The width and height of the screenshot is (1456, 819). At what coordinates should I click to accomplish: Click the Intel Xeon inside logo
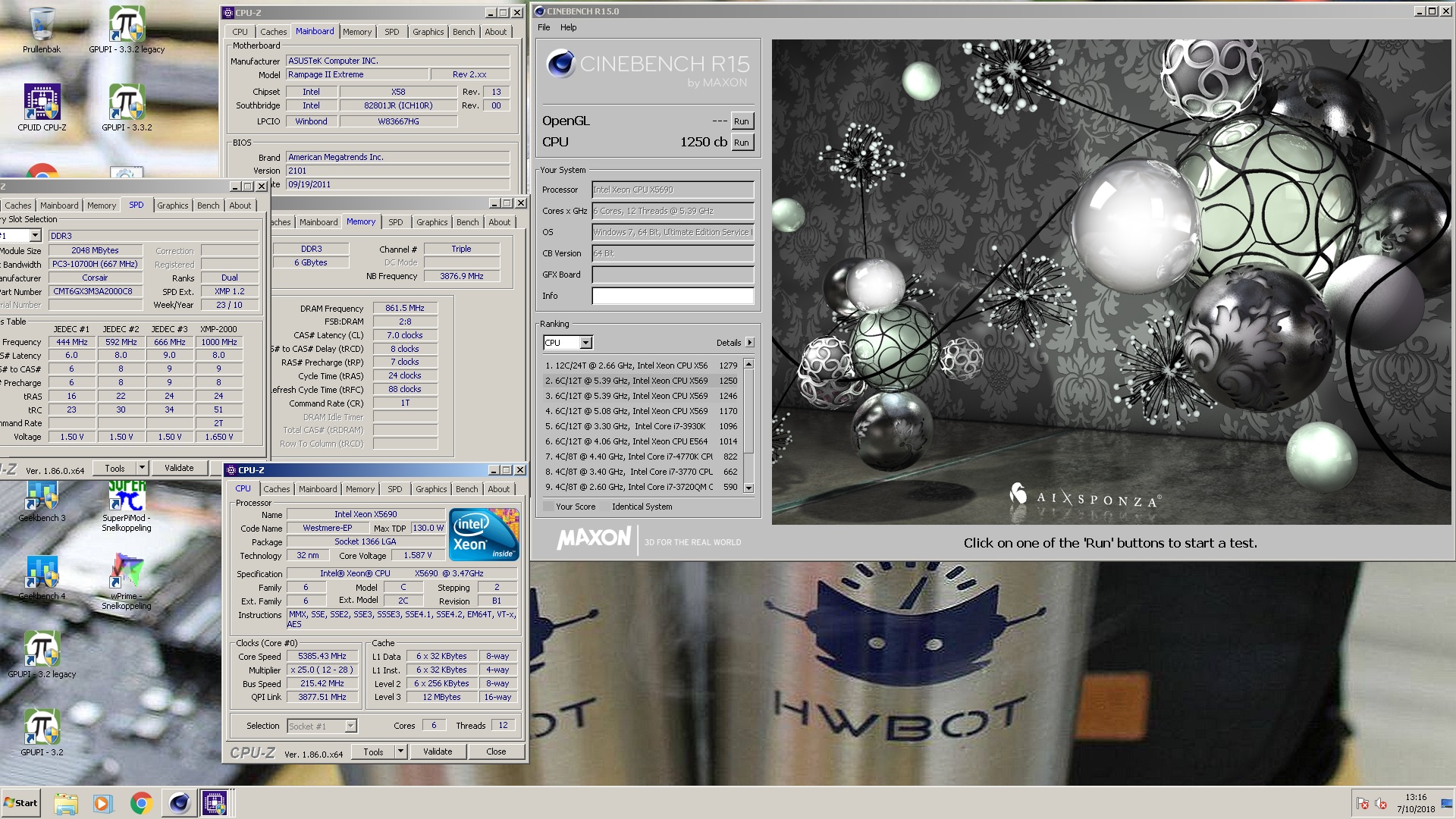[485, 534]
